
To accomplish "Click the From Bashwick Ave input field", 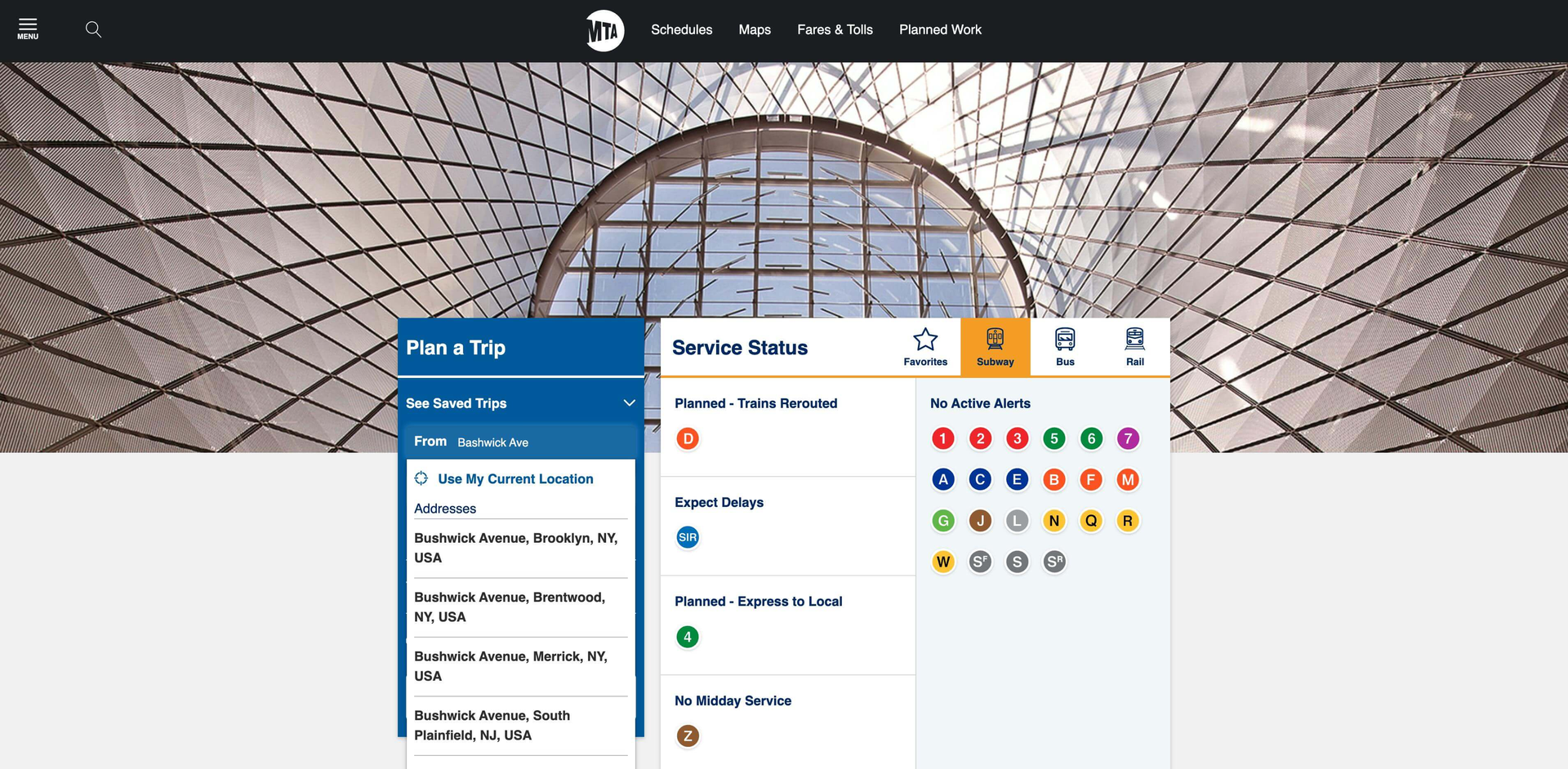I will (x=521, y=442).
